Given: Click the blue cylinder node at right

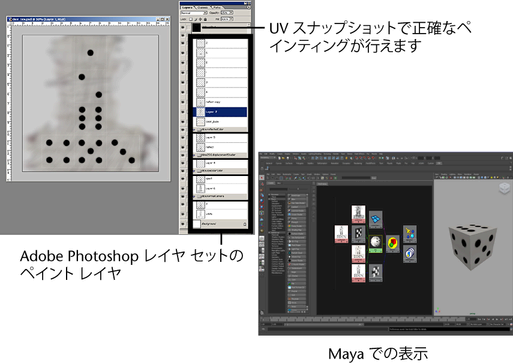Looking at the screenshot, I should tap(410, 254).
